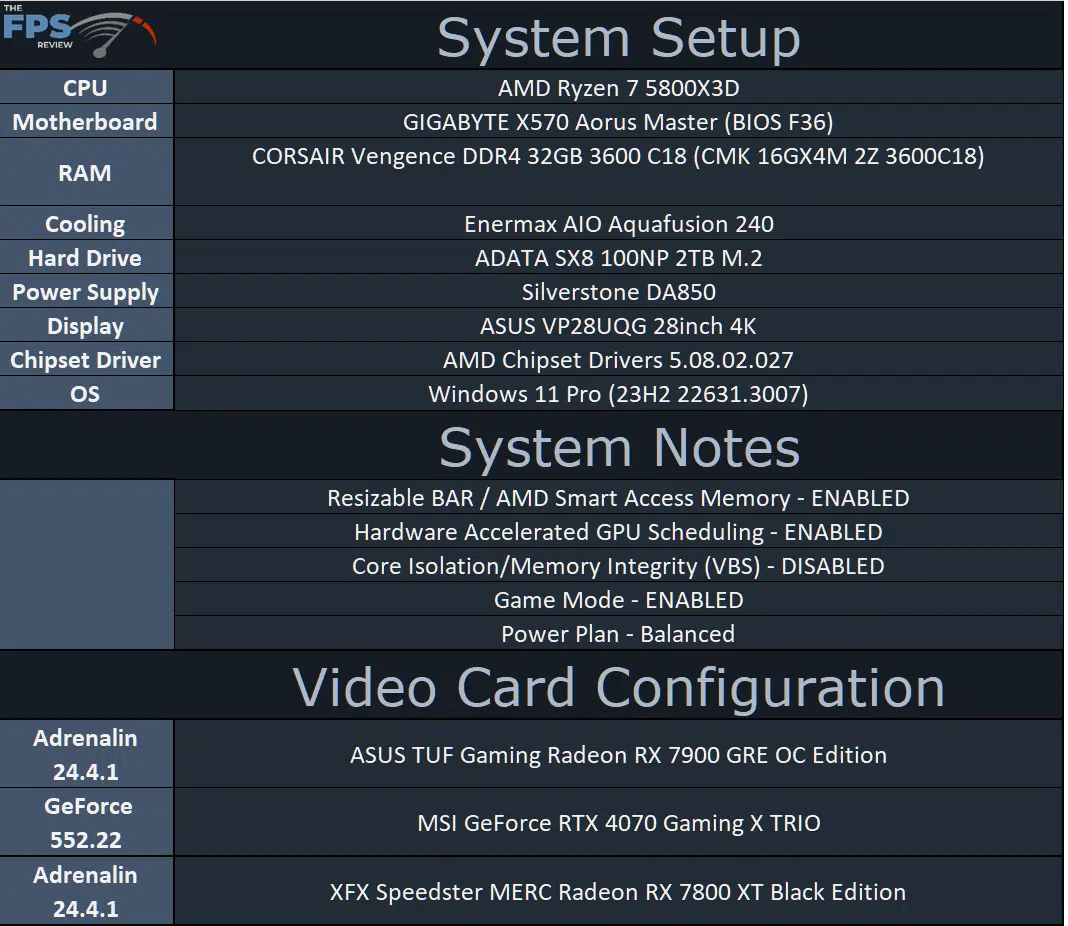1068x926 pixels.
Task: Click the CORSAIR Vengence DDR4 entry
Action: click(x=618, y=157)
